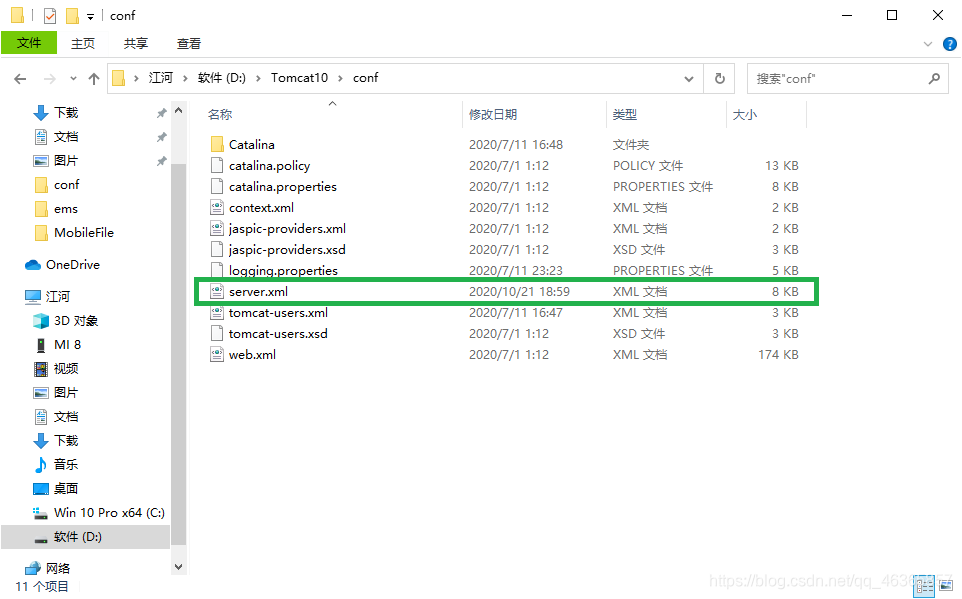Image resolution: width=962 pixels, height=599 pixels.
Task: Open pinned 图片 in quick access
Action: point(66,161)
